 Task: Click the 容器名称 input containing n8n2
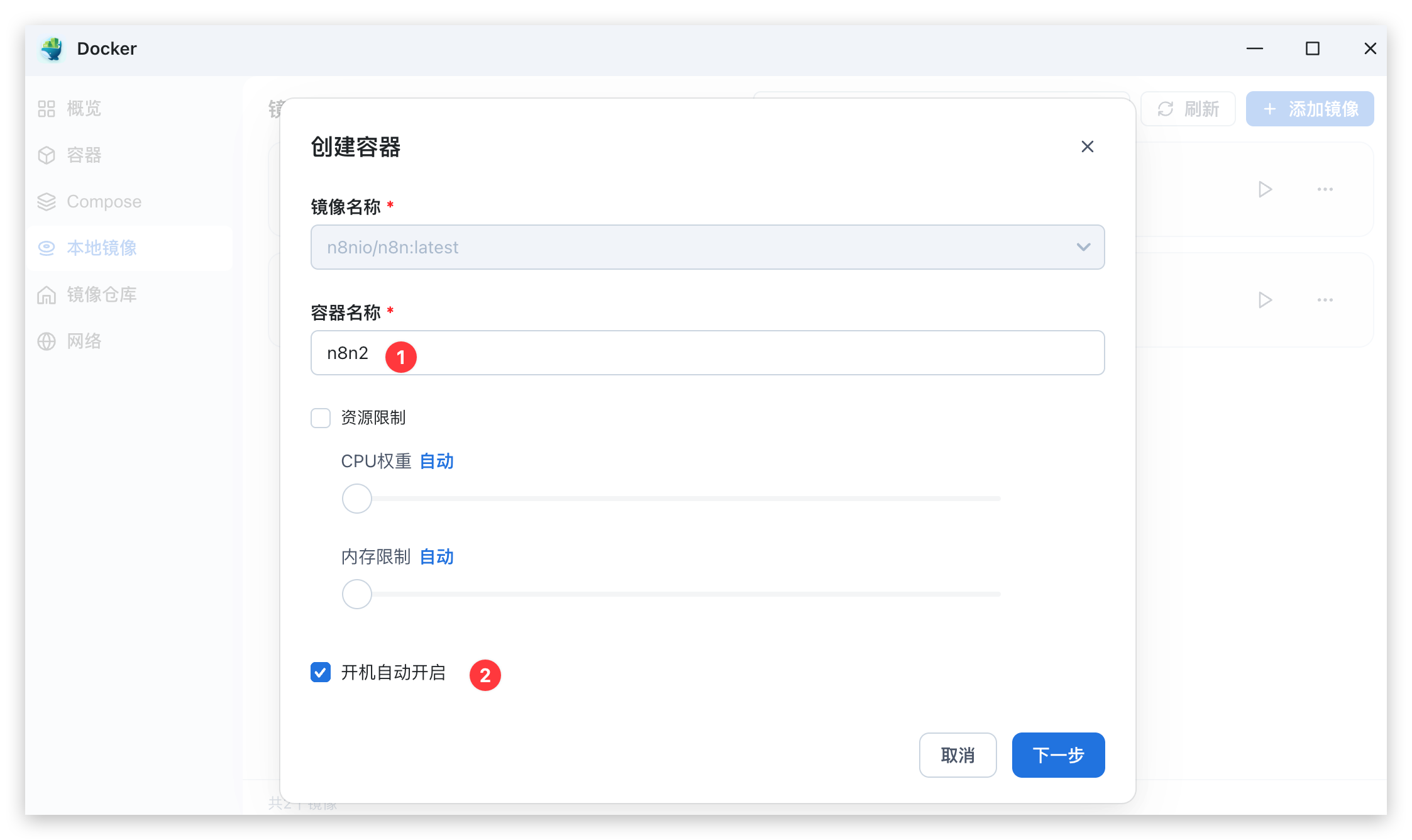click(707, 353)
